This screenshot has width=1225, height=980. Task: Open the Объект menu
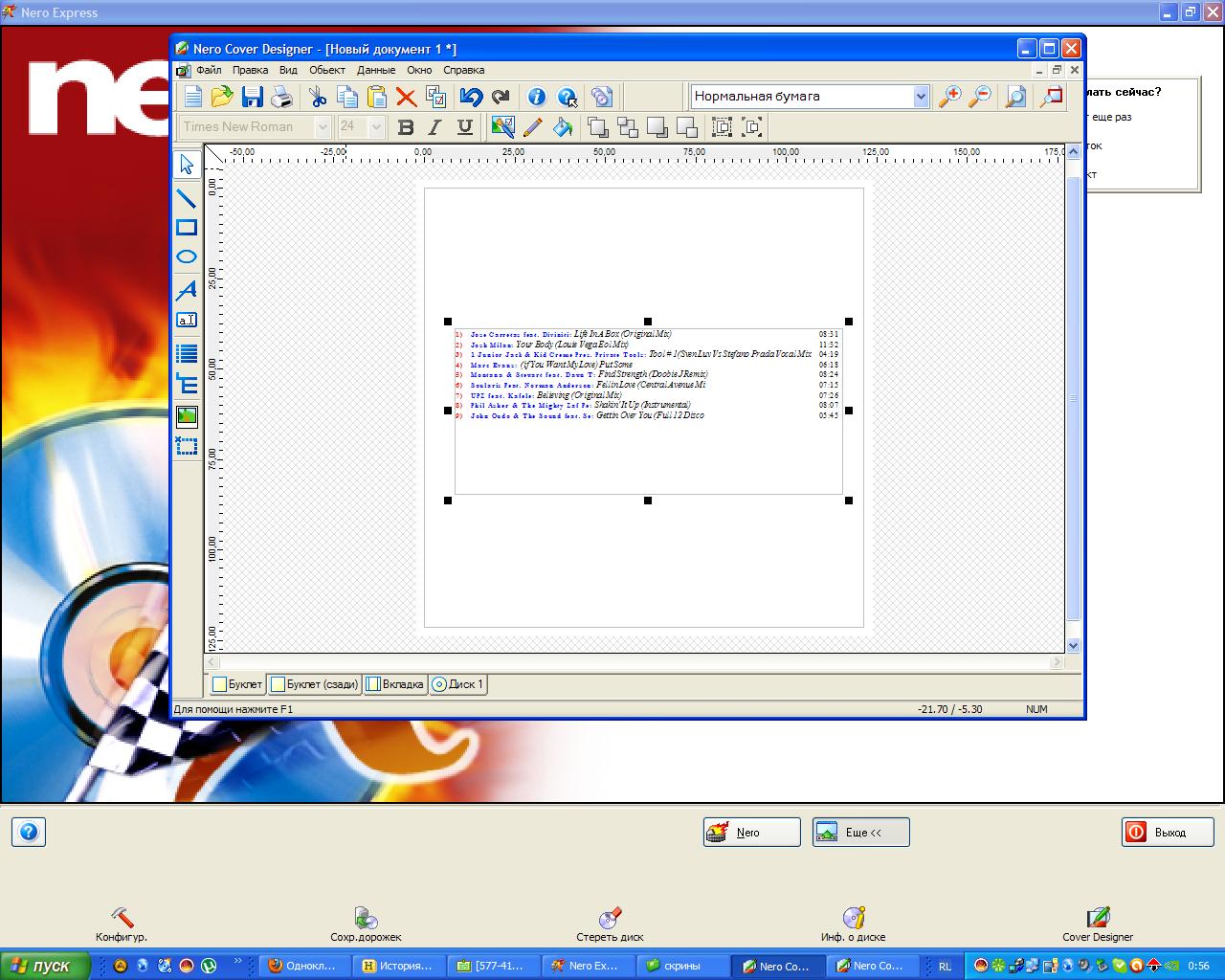click(327, 70)
